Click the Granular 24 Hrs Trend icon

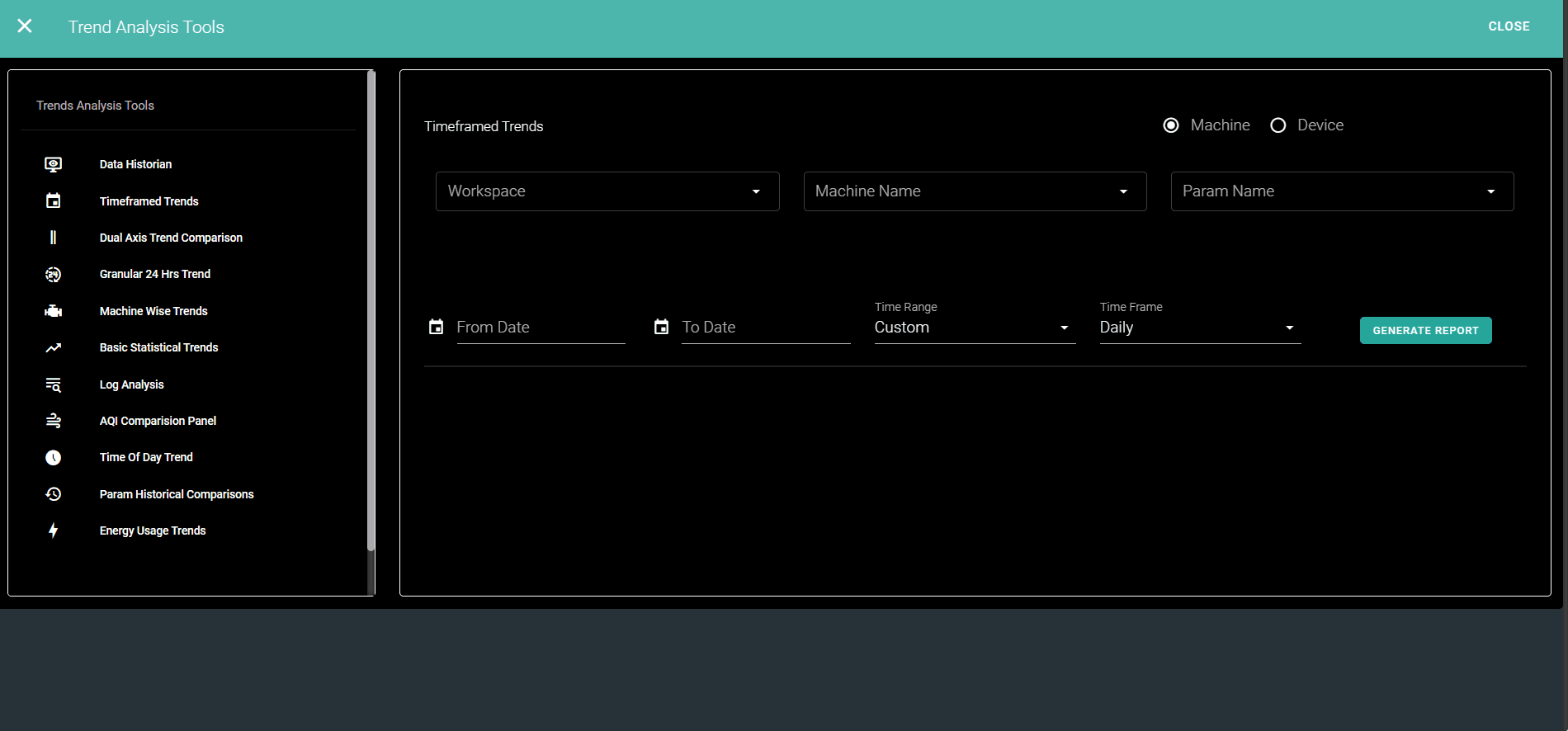53,274
